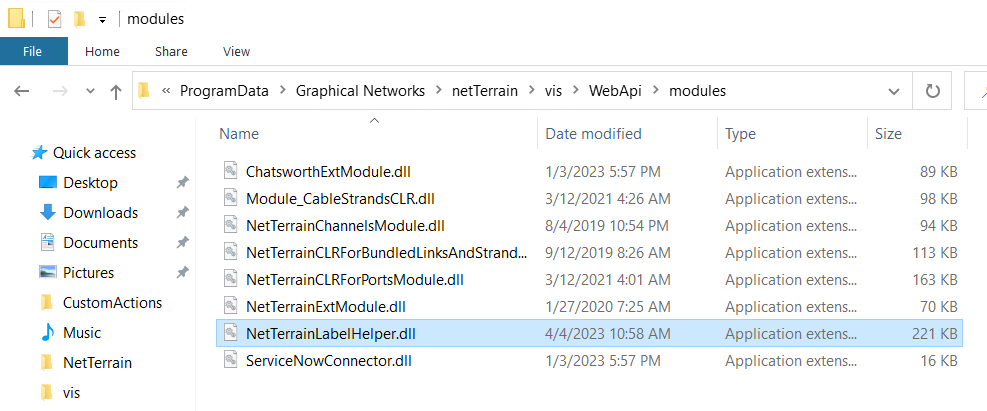
Task: Open customize quick access toolbar dropdown
Action: 102,20
